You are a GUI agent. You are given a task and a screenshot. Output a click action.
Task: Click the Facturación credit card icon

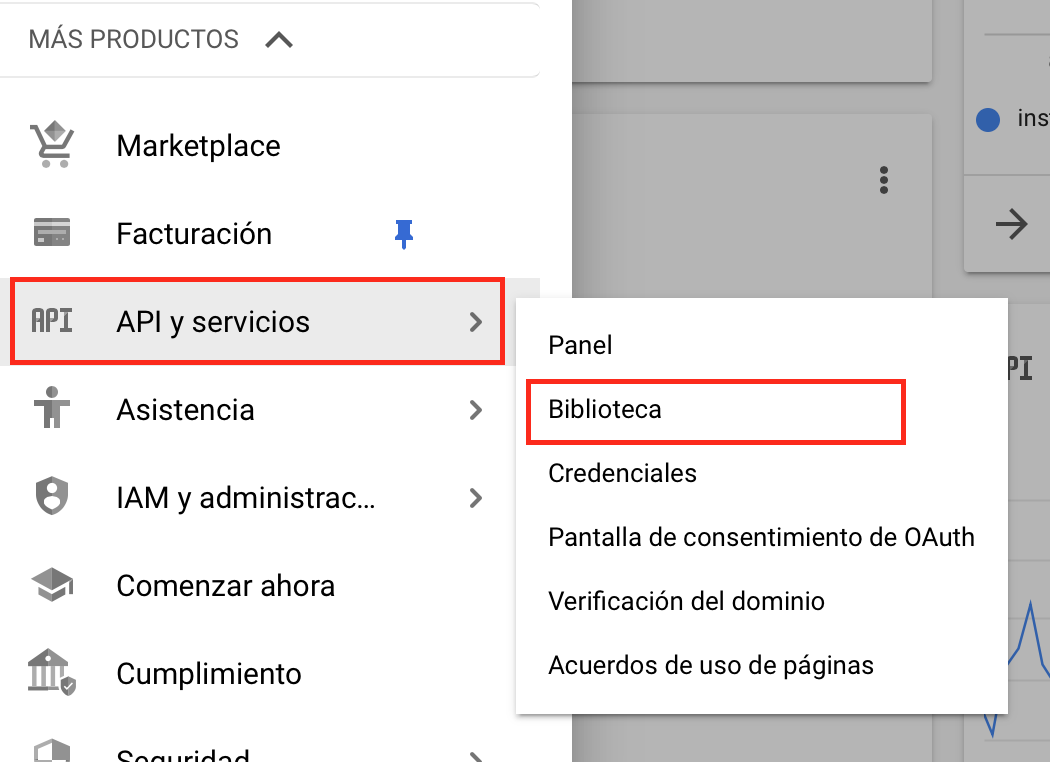coord(52,232)
